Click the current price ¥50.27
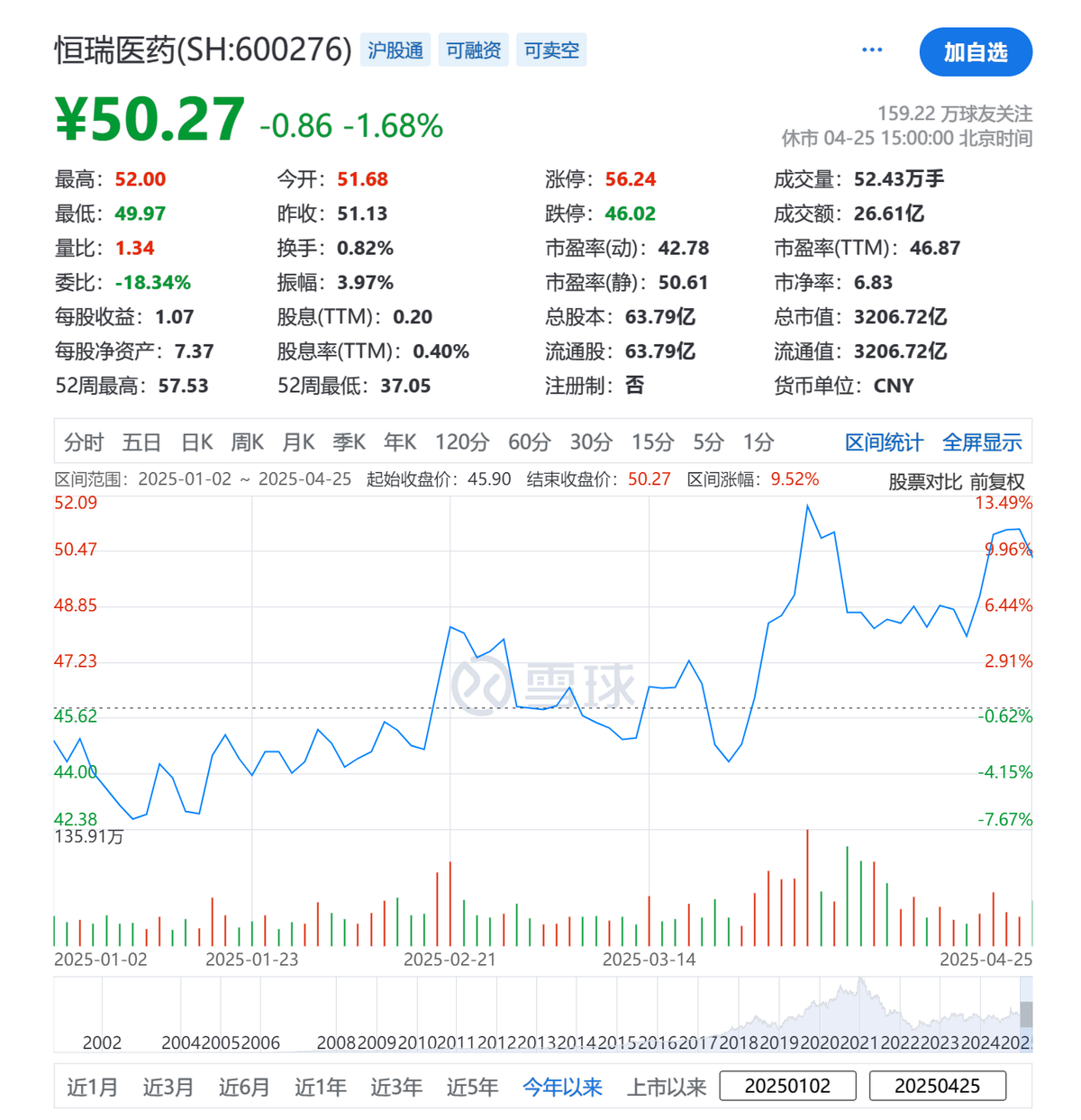Viewport: 1081px width, 1120px height. point(150,119)
